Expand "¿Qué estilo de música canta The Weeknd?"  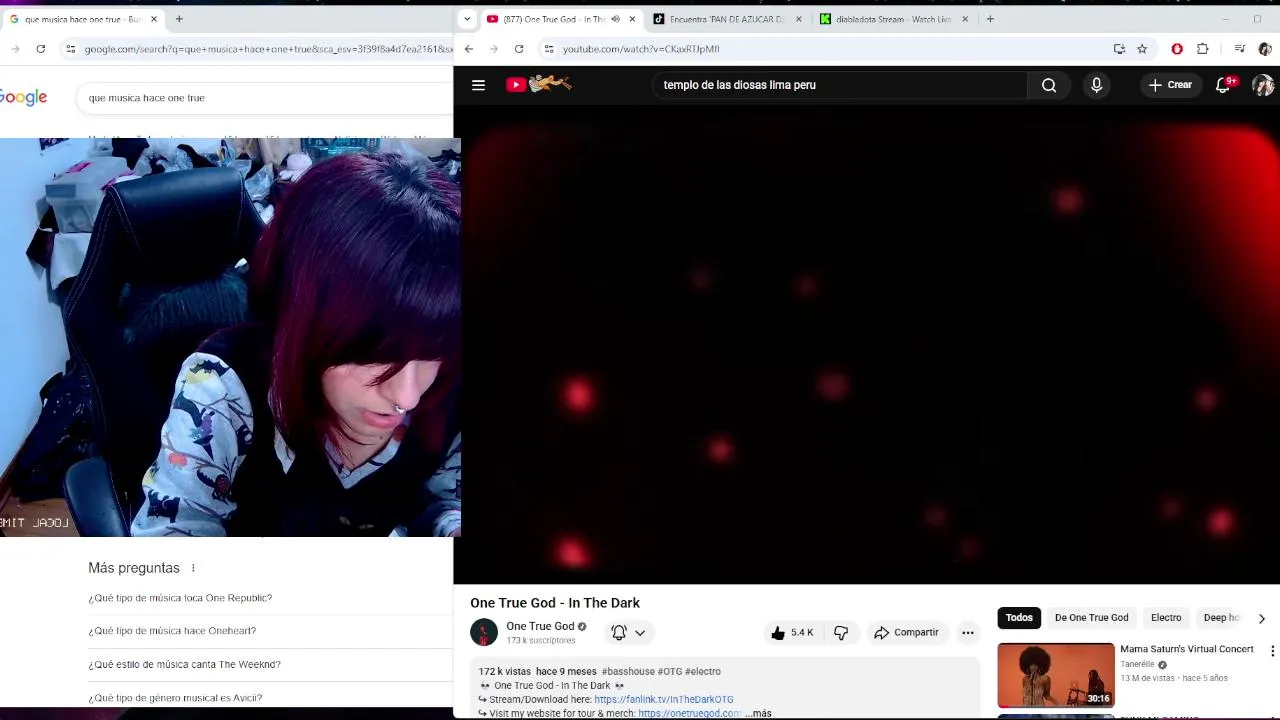pyautogui.click(x=270, y=664)
